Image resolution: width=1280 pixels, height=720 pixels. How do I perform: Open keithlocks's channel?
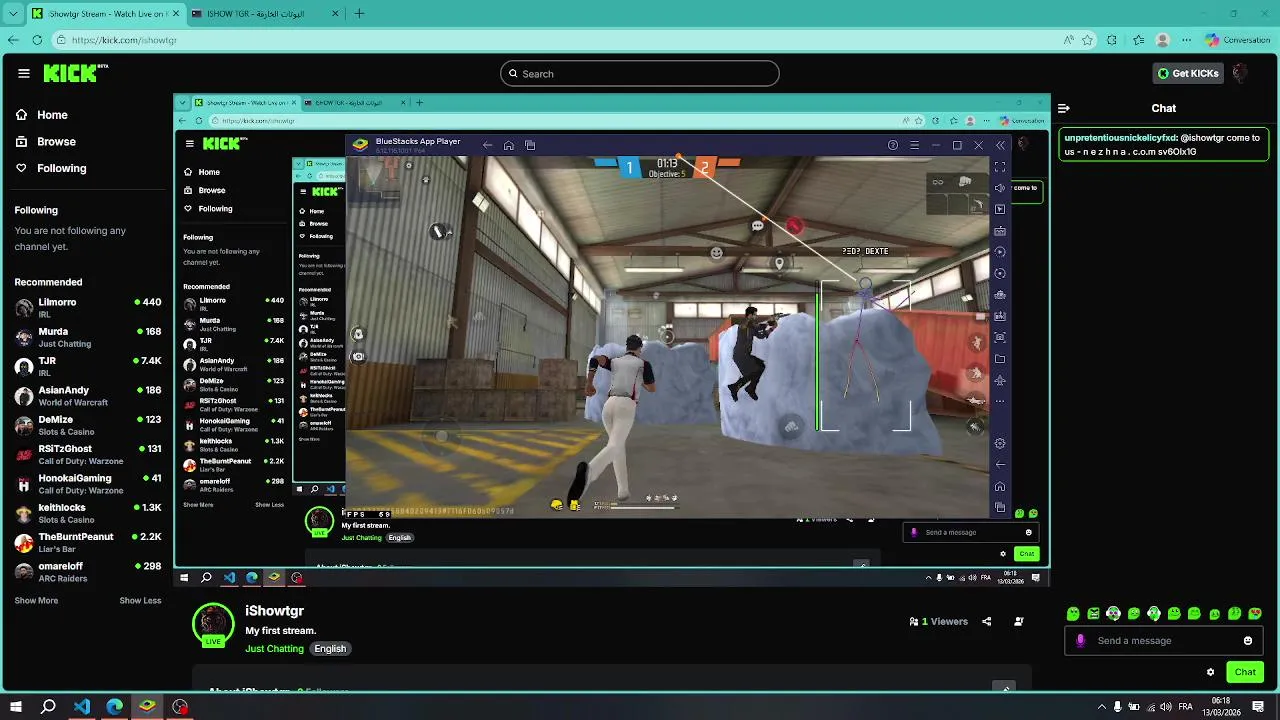[x=88, y=513]
